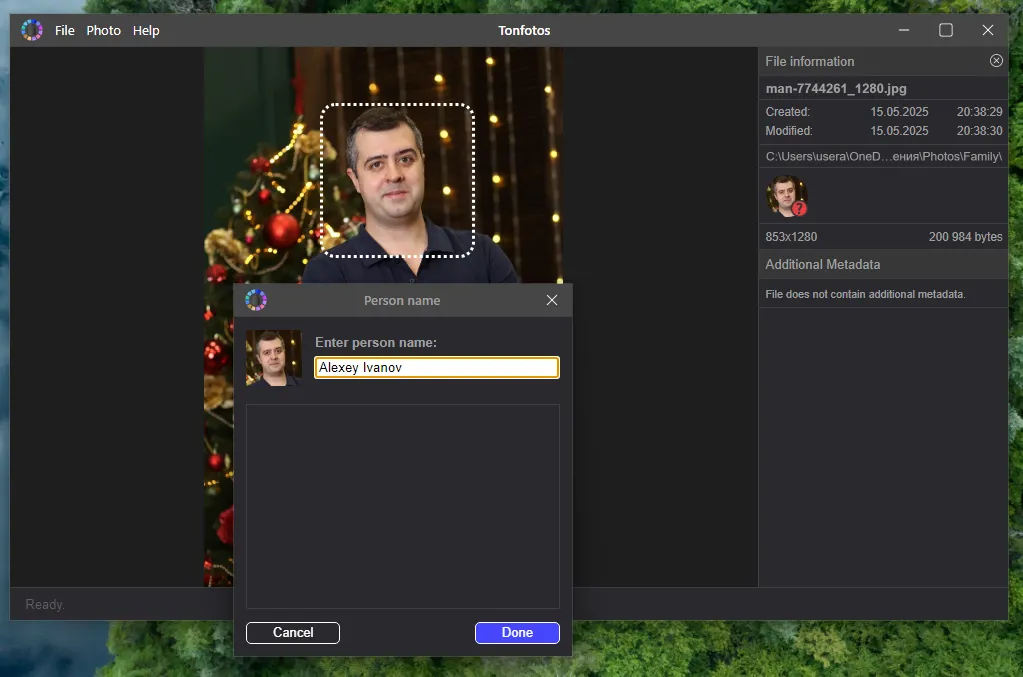
Task: Click the Tonfotos icon in the Person name dialog
Action: 256,300
